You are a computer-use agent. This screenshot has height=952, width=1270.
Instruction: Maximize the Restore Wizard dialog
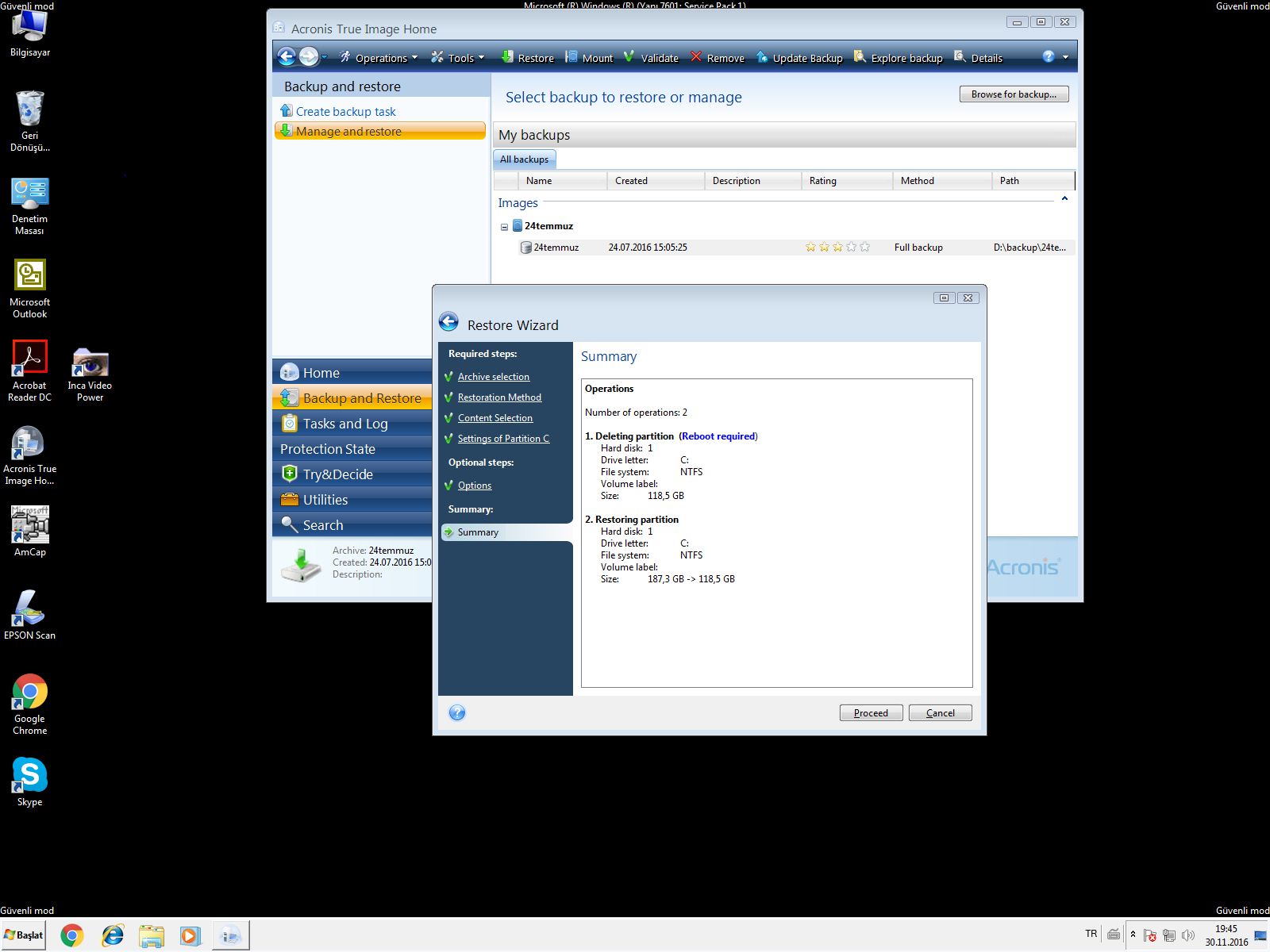pyautogui.click(x=944, y=297)
